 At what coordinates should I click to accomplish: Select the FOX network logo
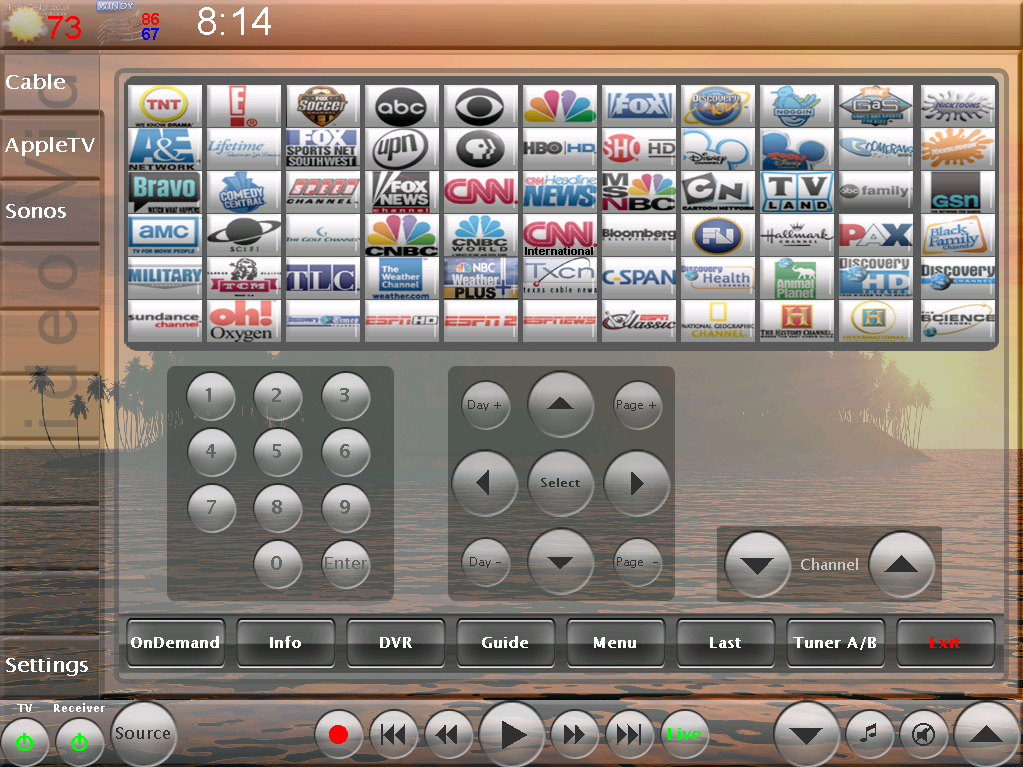[x=638, y=106]
